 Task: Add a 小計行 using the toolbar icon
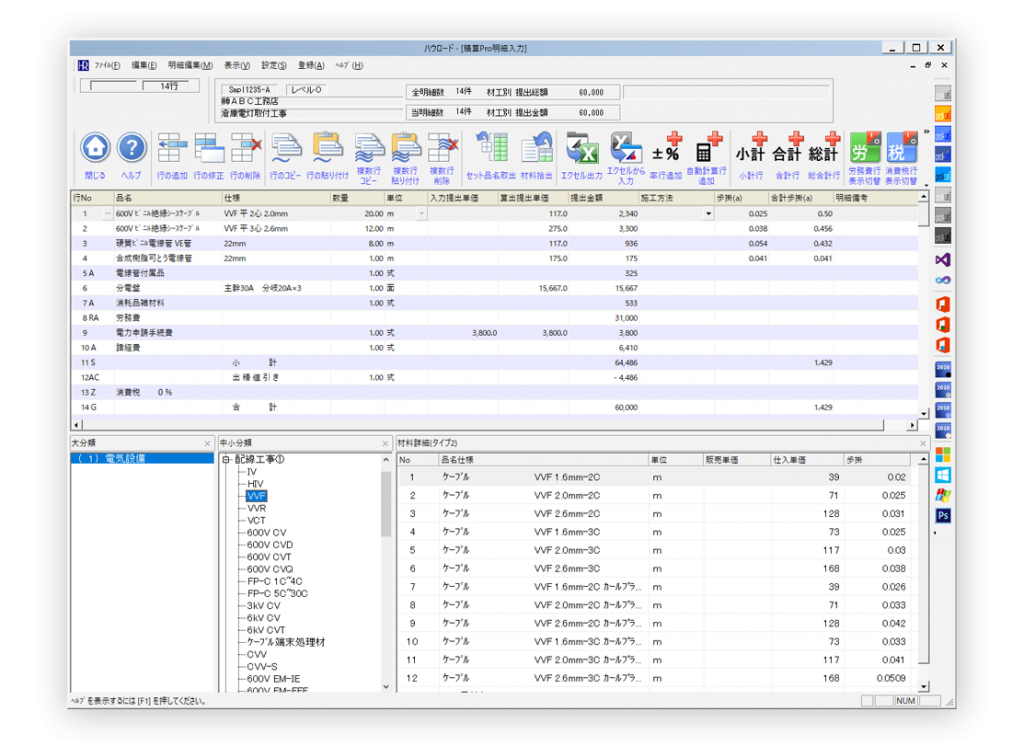point(750,150)
